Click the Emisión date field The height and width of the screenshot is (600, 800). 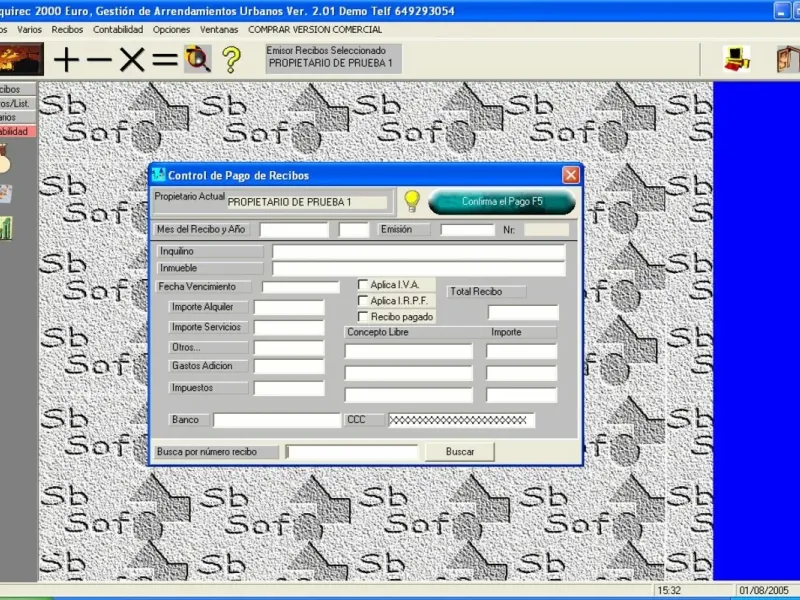click(x=467, y=230)
